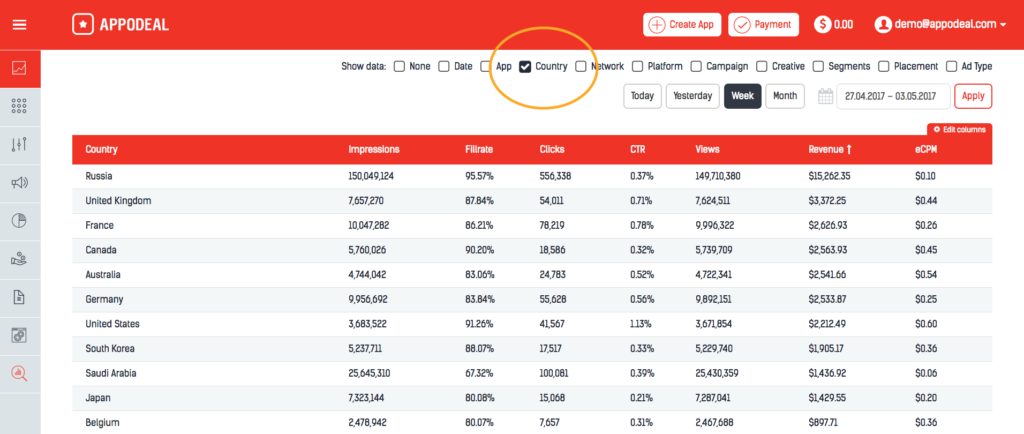Uncheck the Country checkbox

525,67
